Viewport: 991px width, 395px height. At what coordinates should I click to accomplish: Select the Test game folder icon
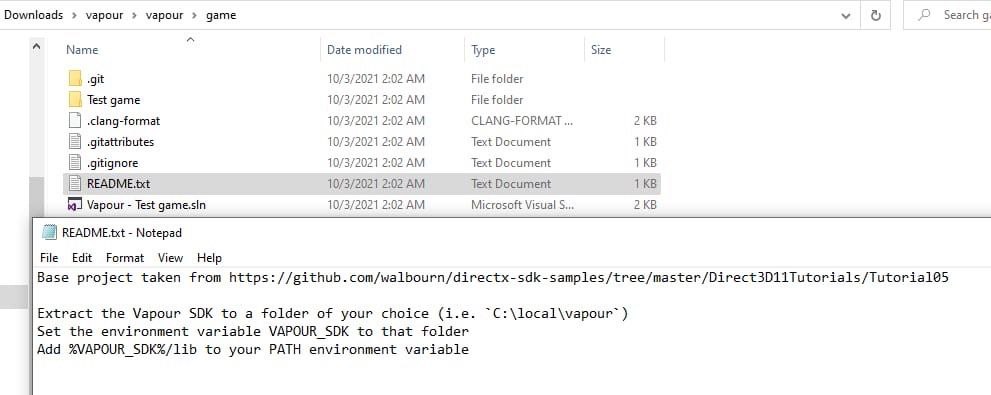[75, 100]
